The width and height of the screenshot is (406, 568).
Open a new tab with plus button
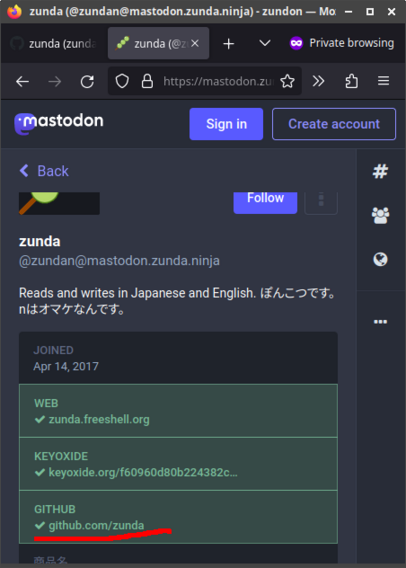229,44
